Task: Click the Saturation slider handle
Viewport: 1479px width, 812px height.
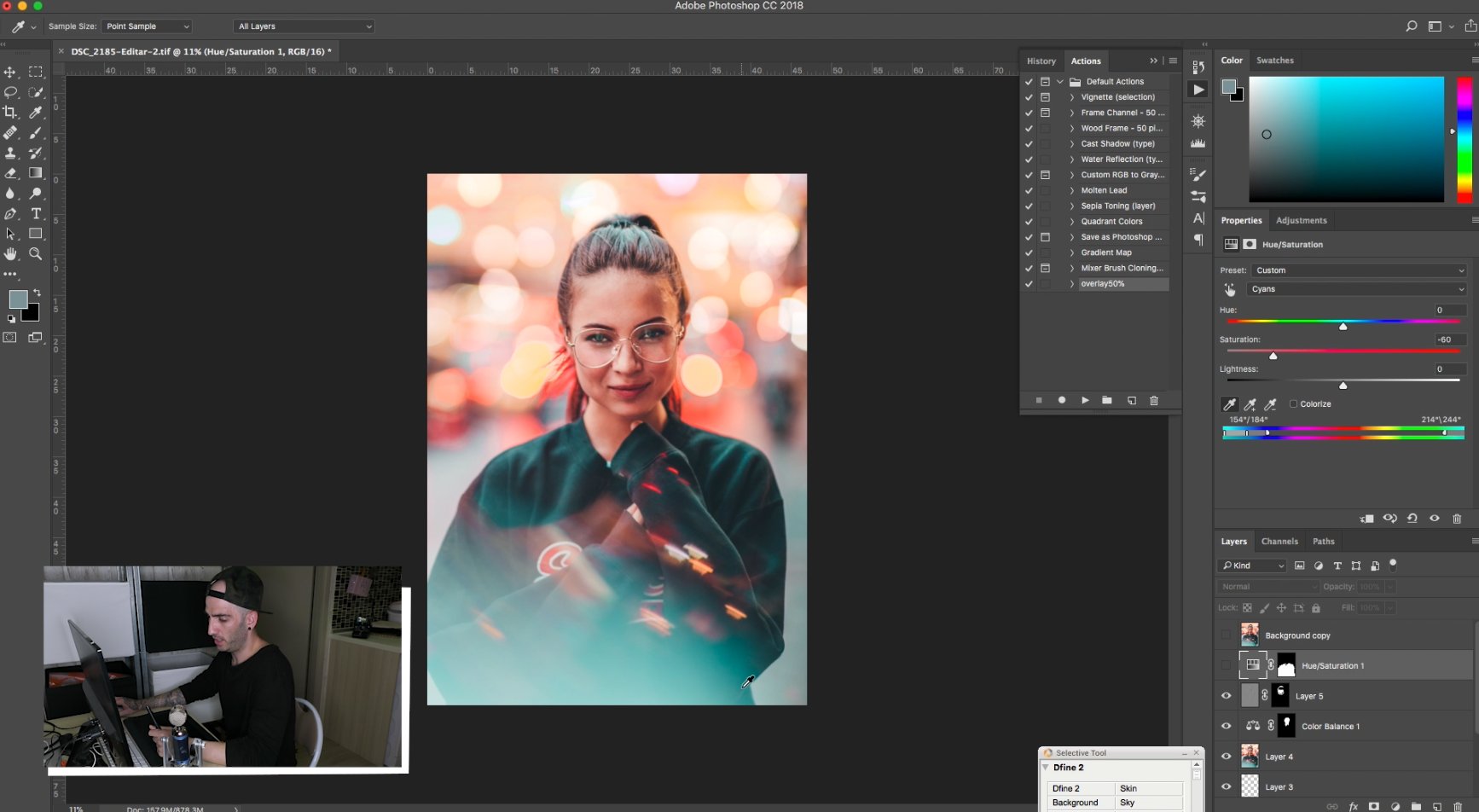Action: 1273,356
